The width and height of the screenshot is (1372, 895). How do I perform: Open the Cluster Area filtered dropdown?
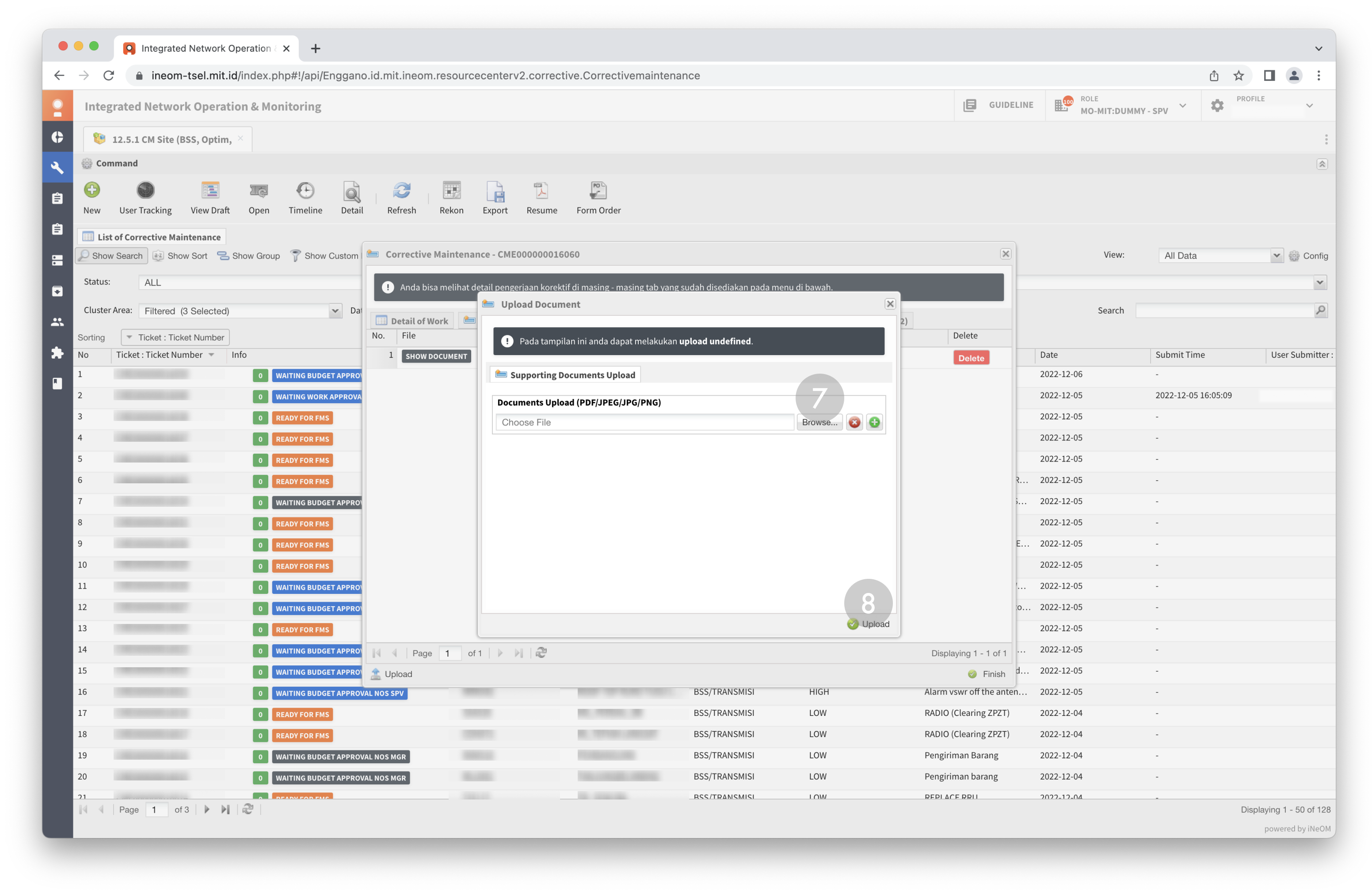tap(335, 311)
